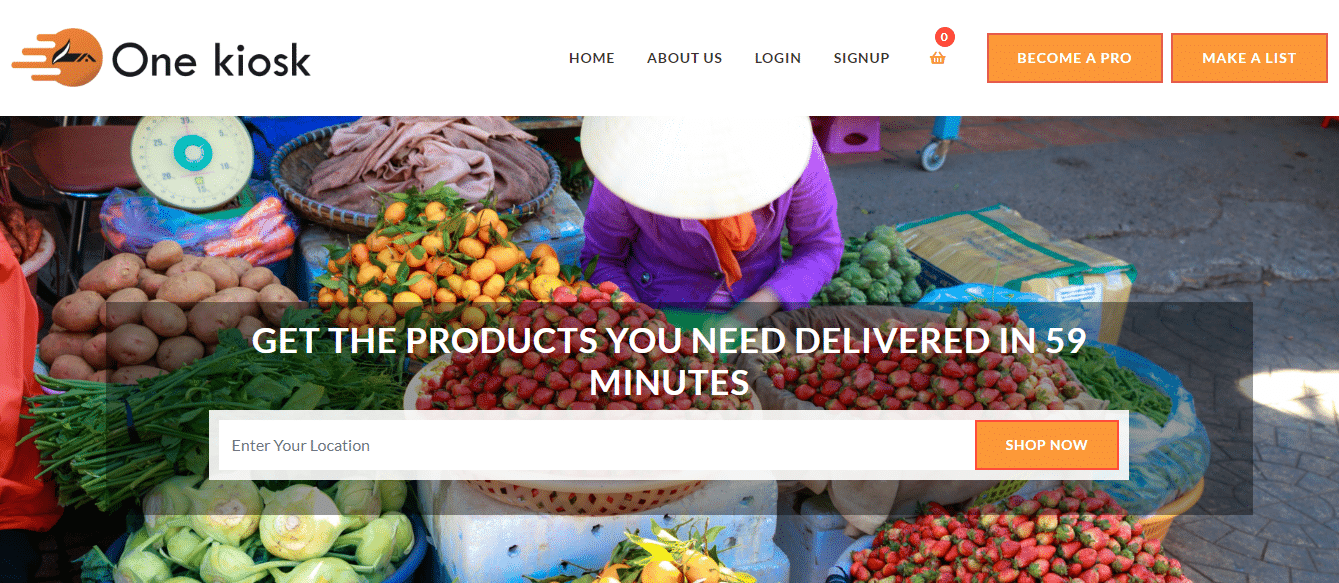Select LOGIN in the navigation bar
The height and width of the screenshot is (583, 1339).
point(778,58)
